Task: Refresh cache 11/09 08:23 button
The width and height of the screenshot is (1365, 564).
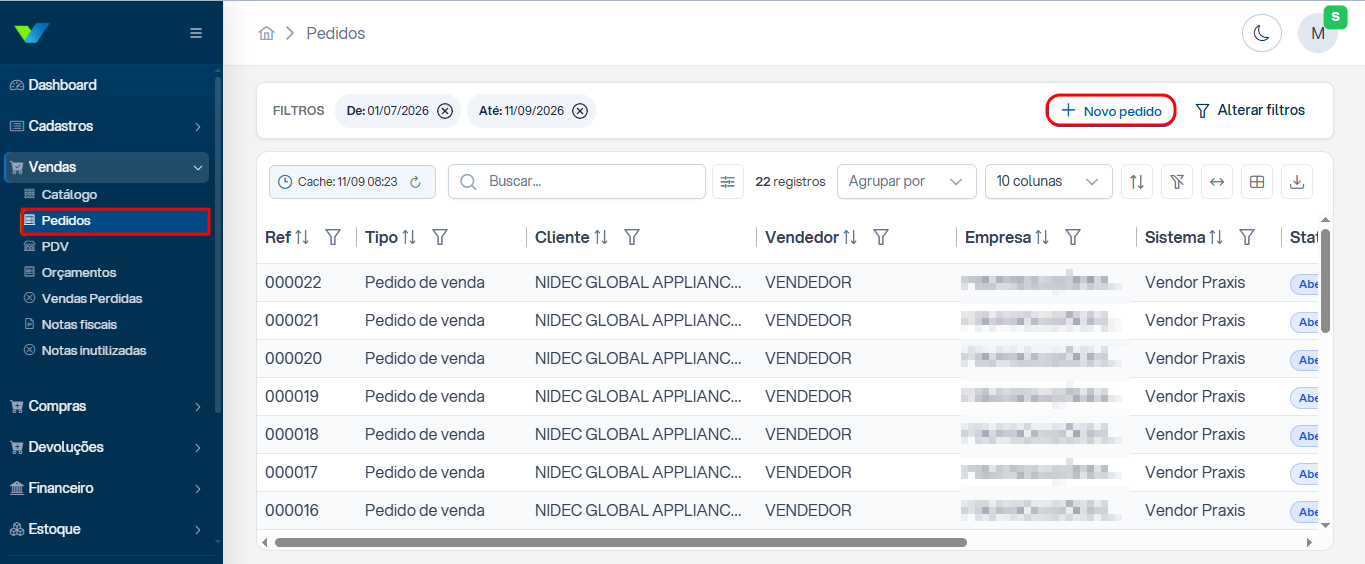Action: coord(353,182)
